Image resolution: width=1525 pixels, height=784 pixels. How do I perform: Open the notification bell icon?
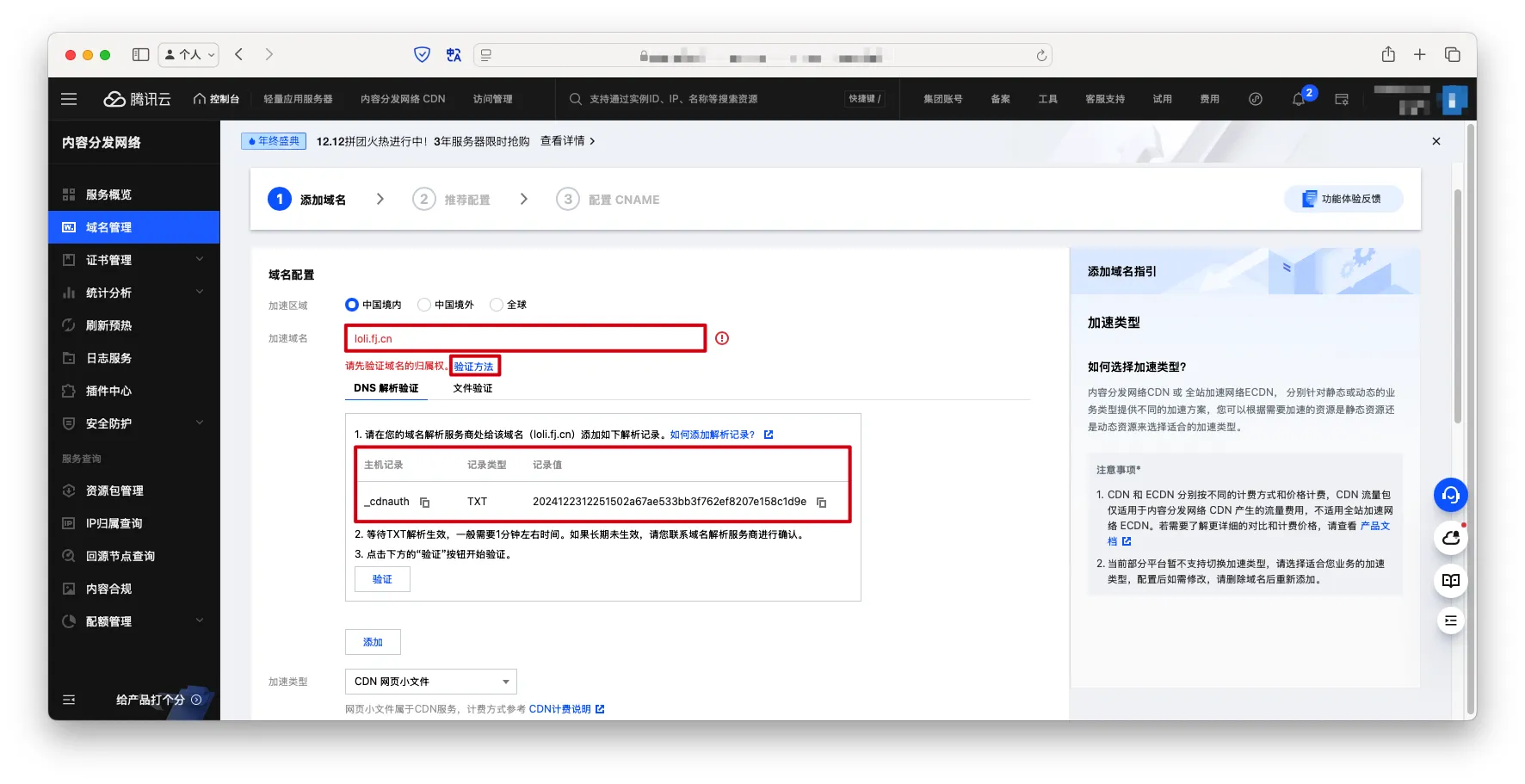click(1298, 100)
